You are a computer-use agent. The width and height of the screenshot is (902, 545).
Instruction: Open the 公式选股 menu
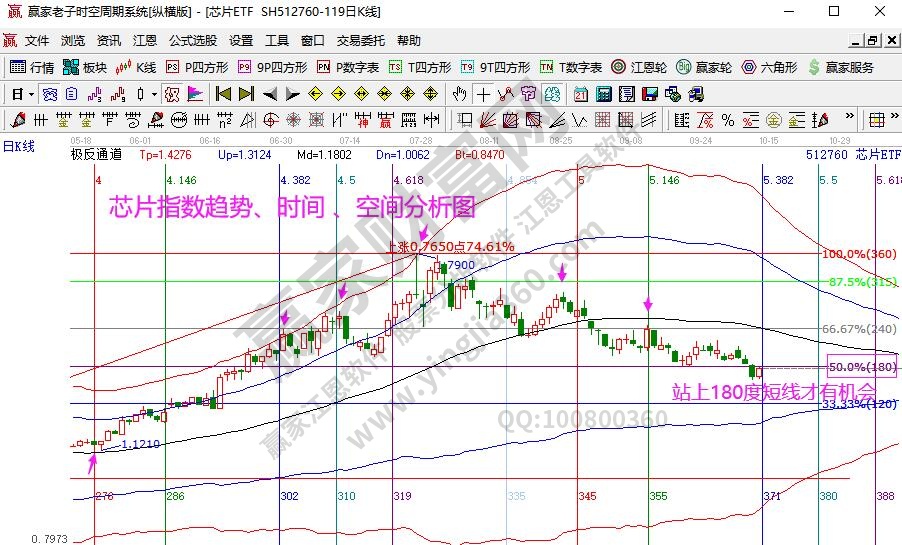pyautogui.click(x=192, y=41)
